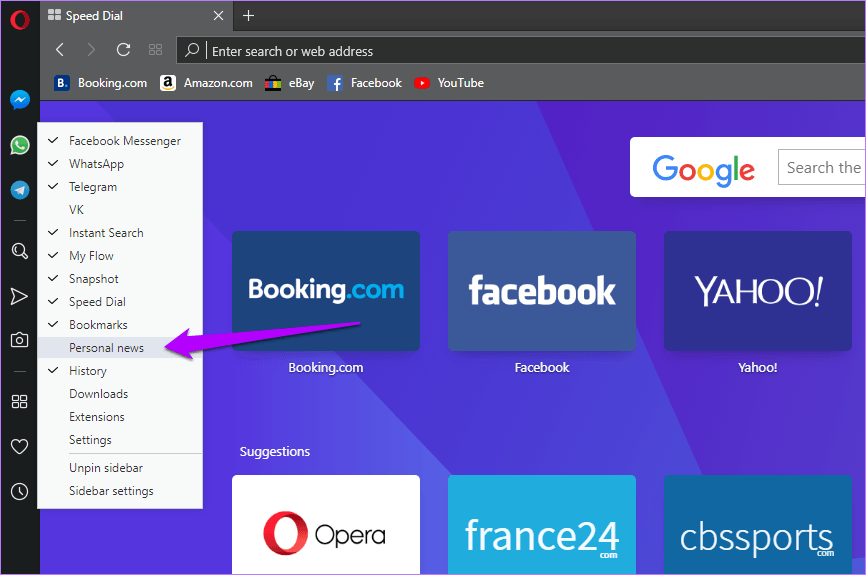Open My Flow from the sidebar
866x575 pixels.
point(19,297)
